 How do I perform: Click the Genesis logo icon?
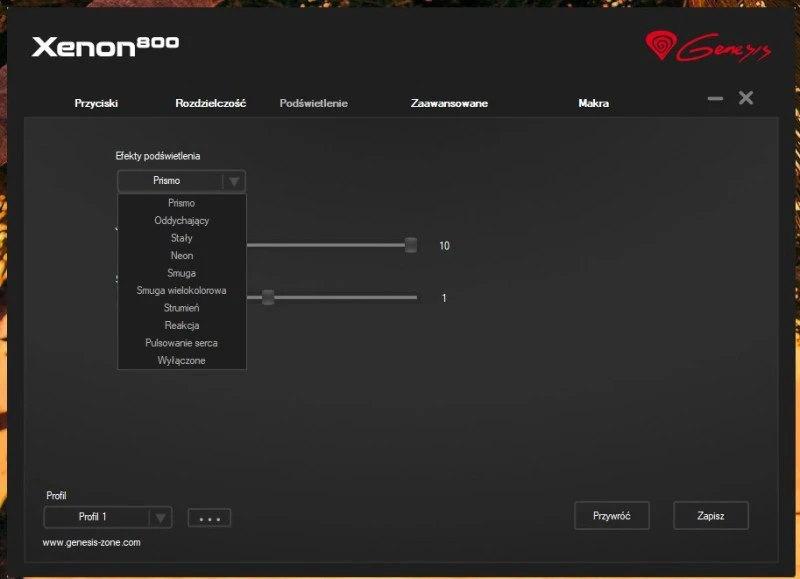coord(661,45)
